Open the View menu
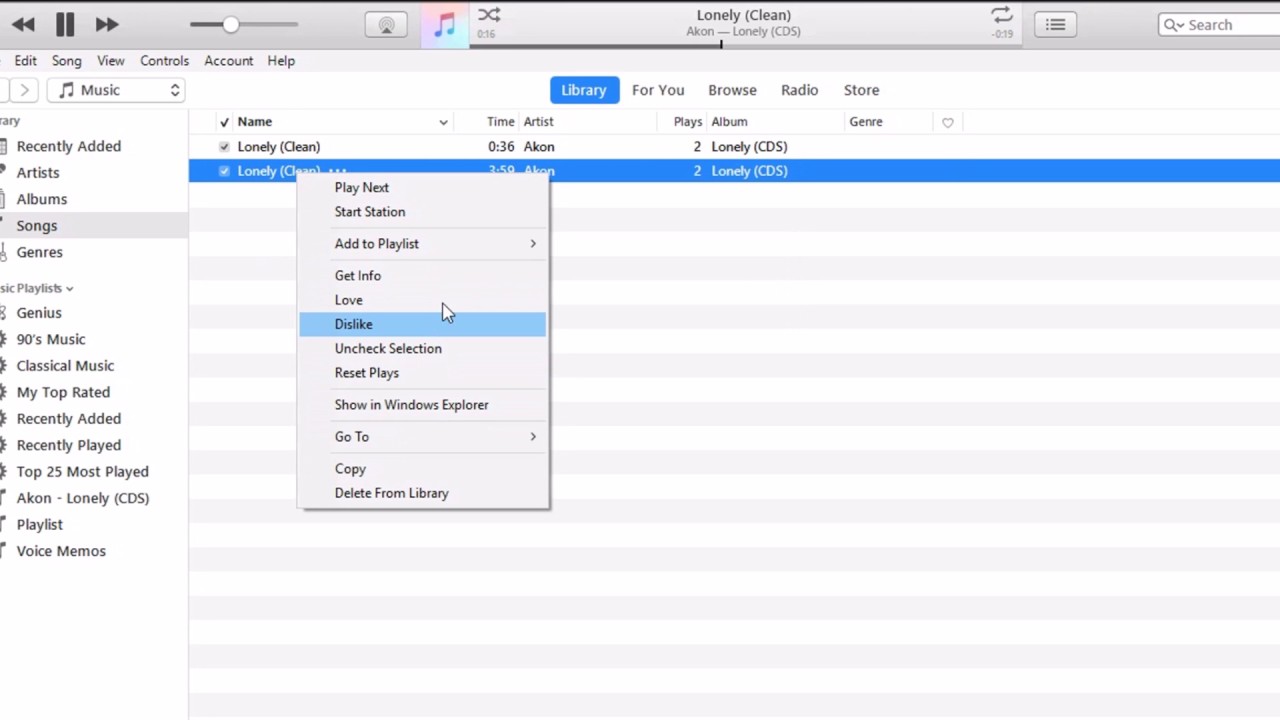 pyautogui.click(x=111, y=61)
